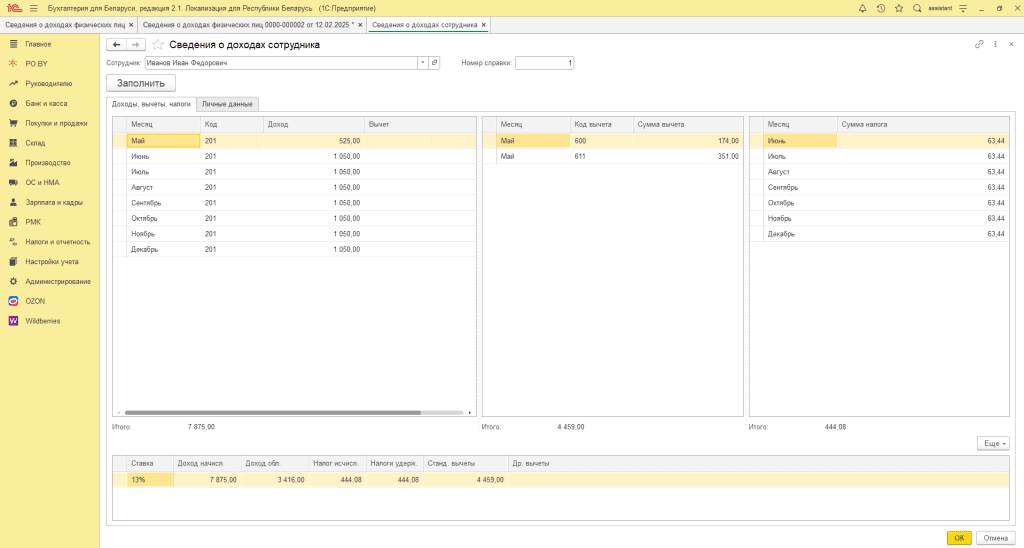The image size is (1024, 548).
Task: Open Производство section
Action: [48, 163]
